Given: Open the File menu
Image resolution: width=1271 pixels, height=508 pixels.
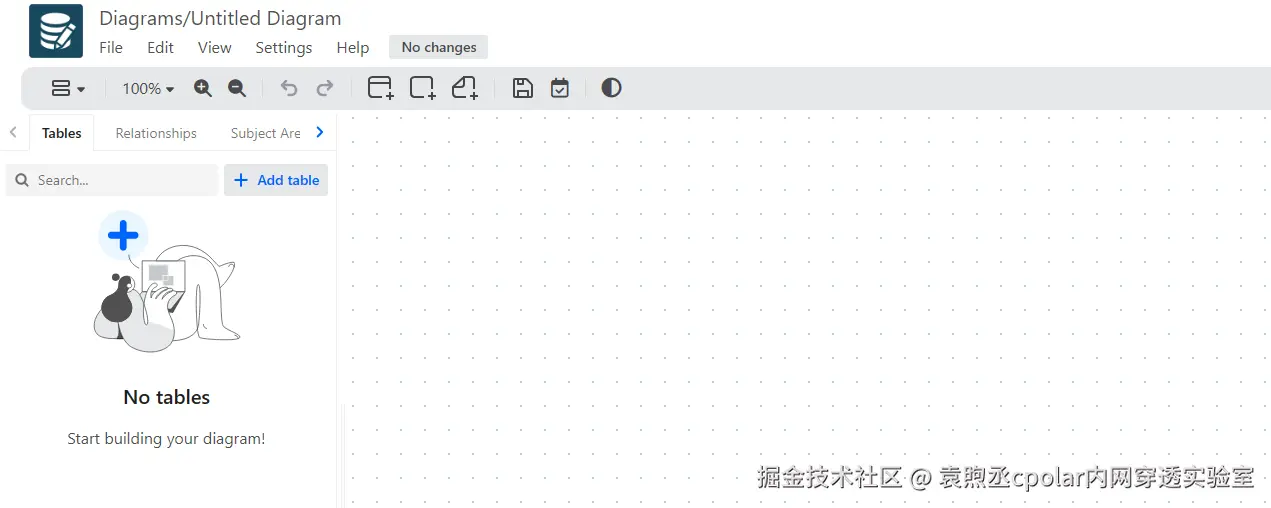Looking at the screenshot, I should (x=111, y=47).
